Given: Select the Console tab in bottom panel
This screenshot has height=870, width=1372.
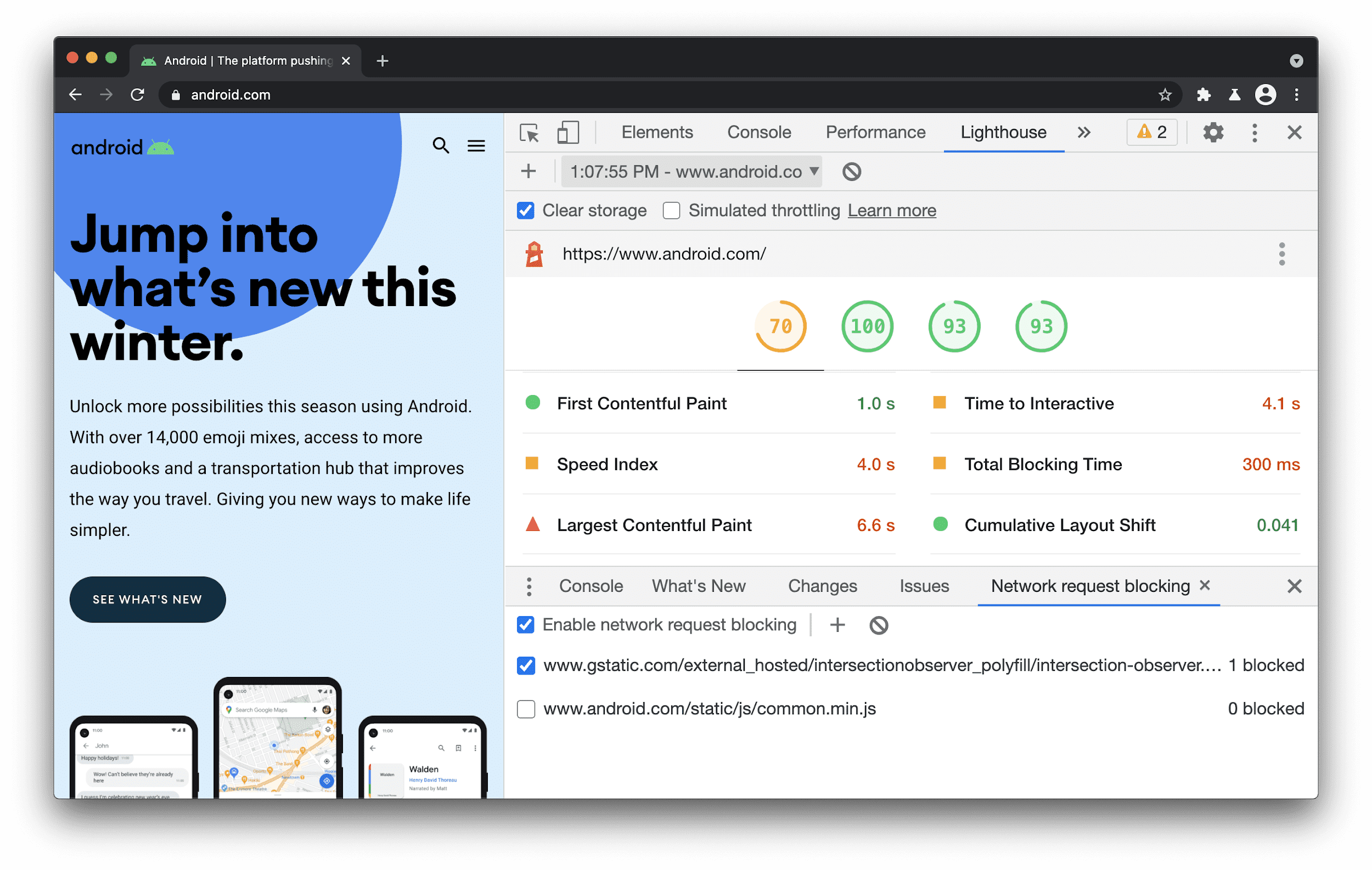Looking at the screenshot, I should click(x=590, y=586).
